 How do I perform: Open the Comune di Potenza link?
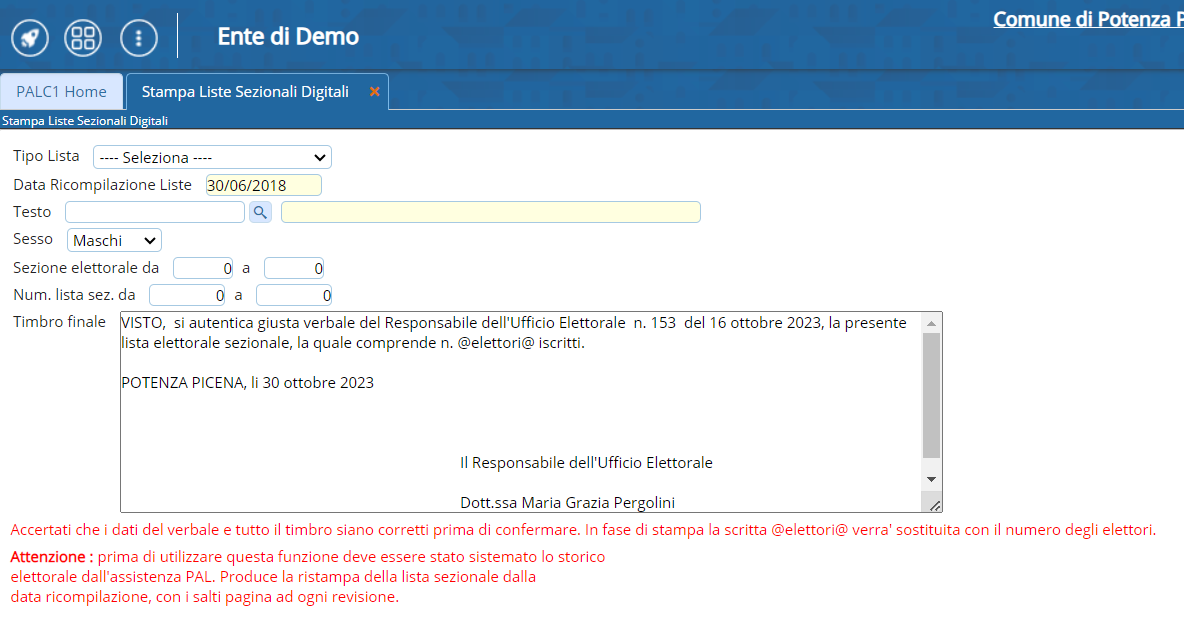(x=1088, y=19)
